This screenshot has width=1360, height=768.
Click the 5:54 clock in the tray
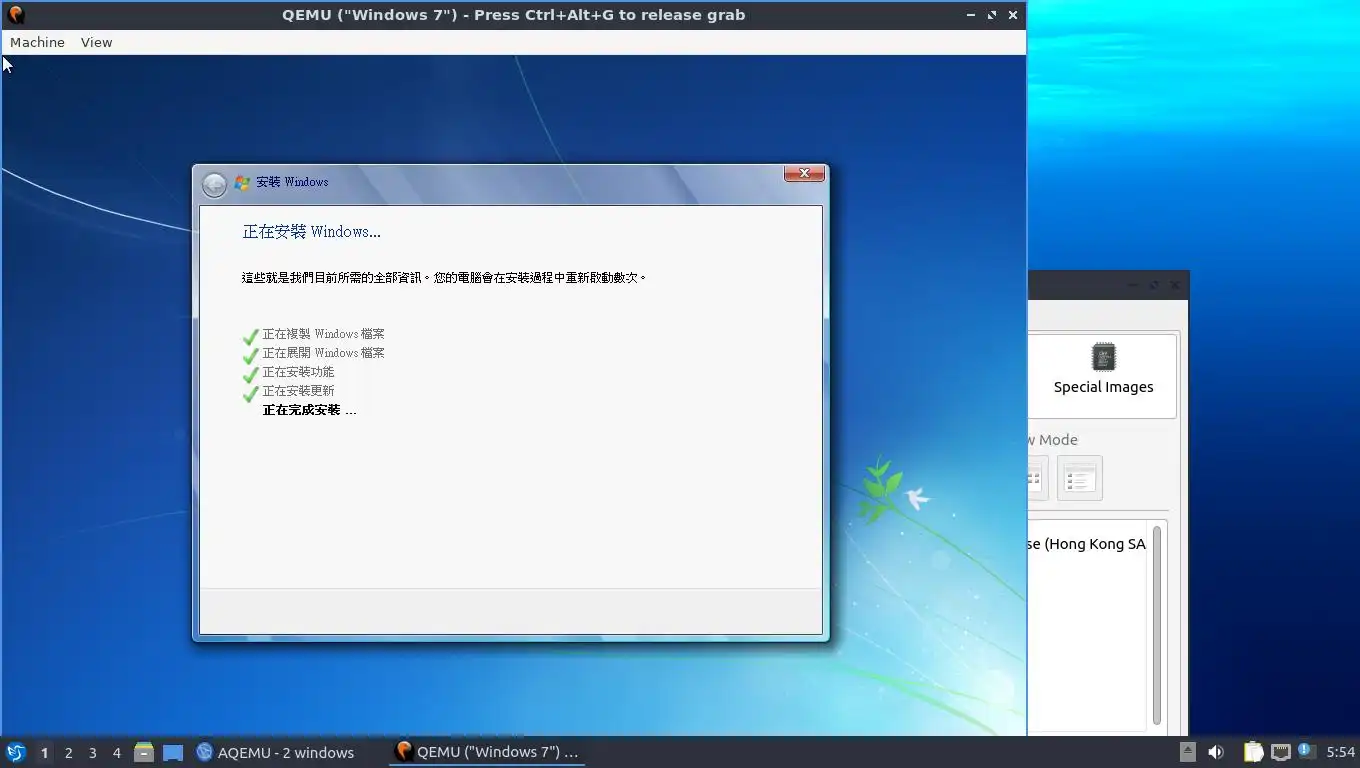pyautogui.click(x=1340, y=752)
